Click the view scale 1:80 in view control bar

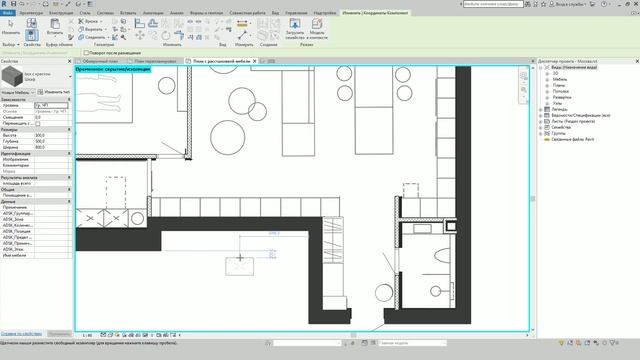point(87,336)
